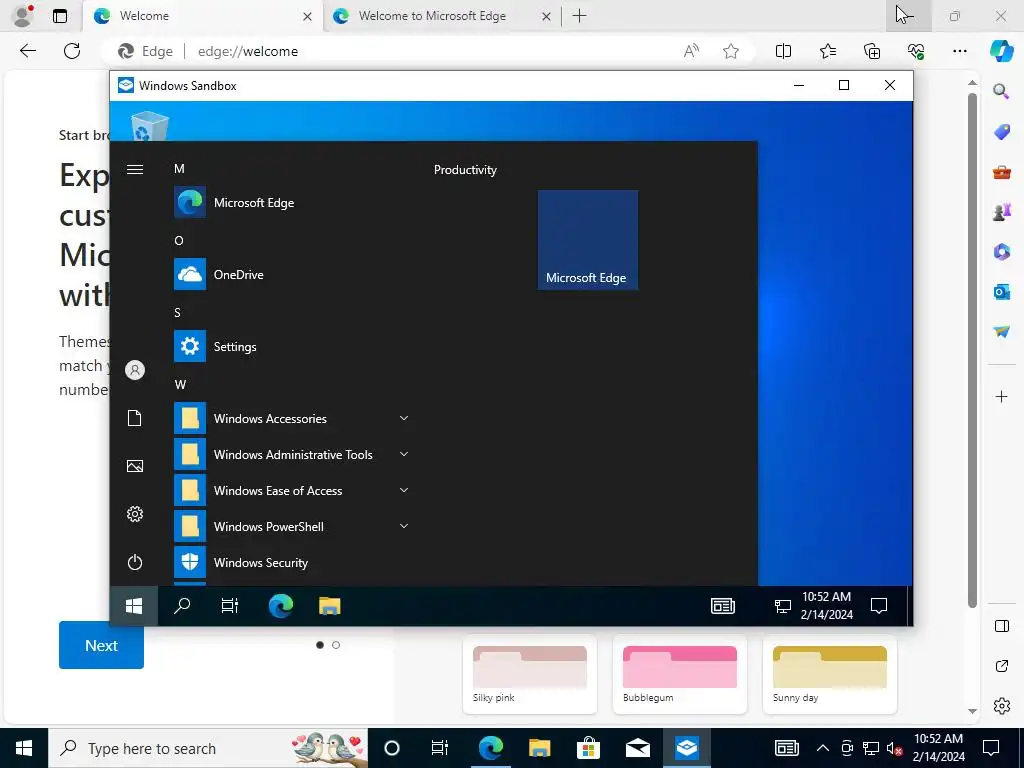Click sandbox Start button
This screenshot has width=1024, height=768.
coord(134,606)
